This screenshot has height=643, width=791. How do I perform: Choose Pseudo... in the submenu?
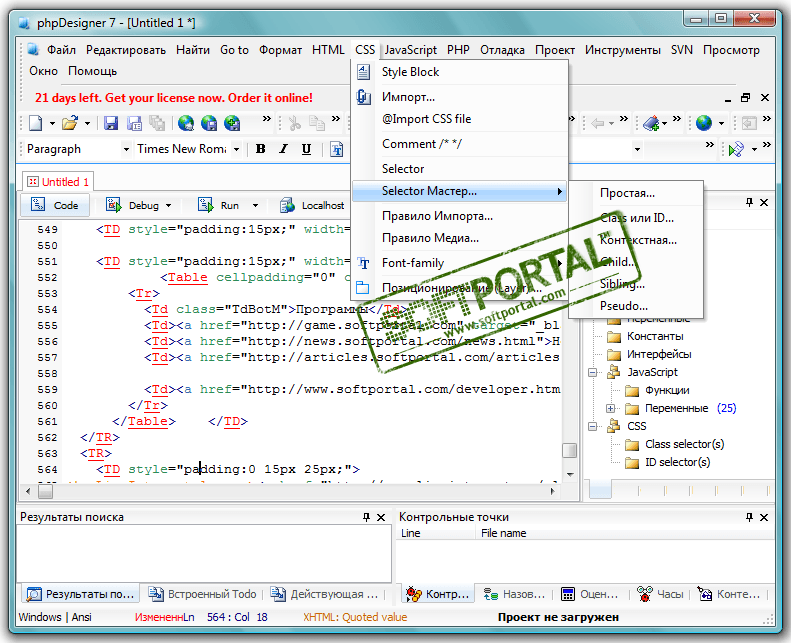[x=636, y=306]
